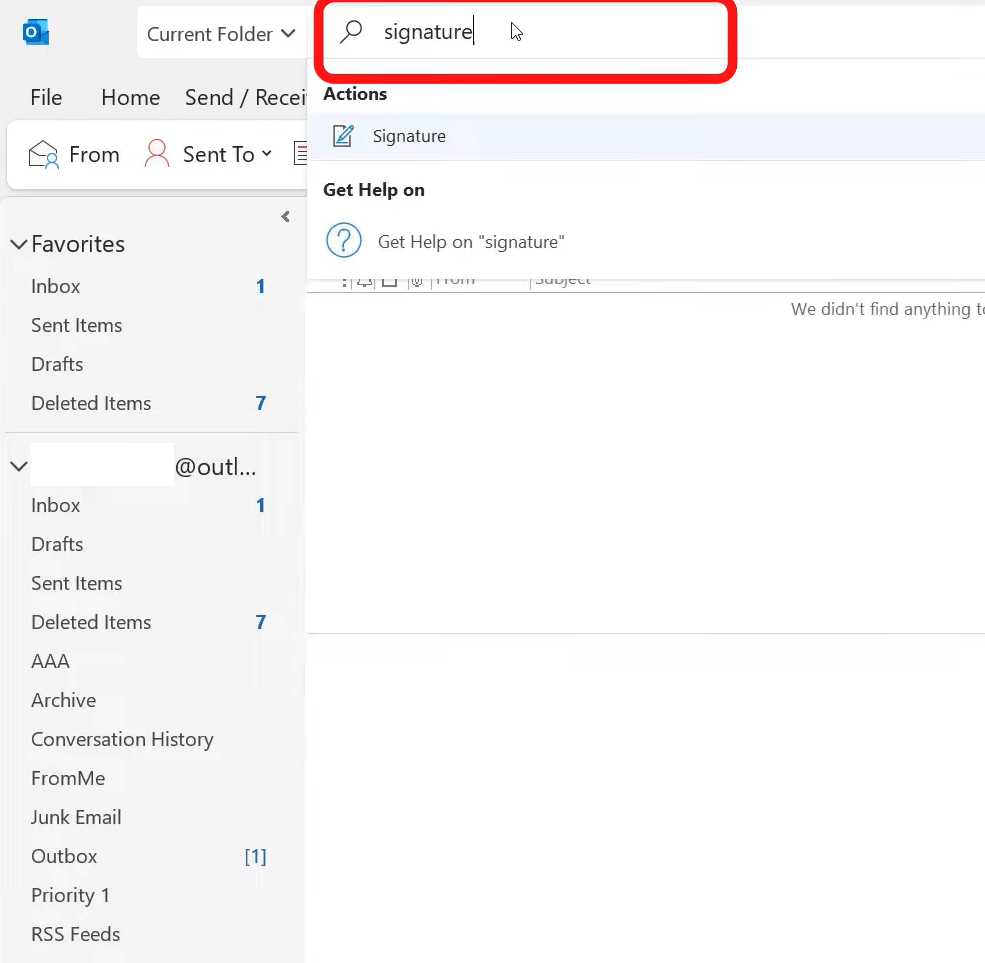Select the Signature action result

point(646,136)
